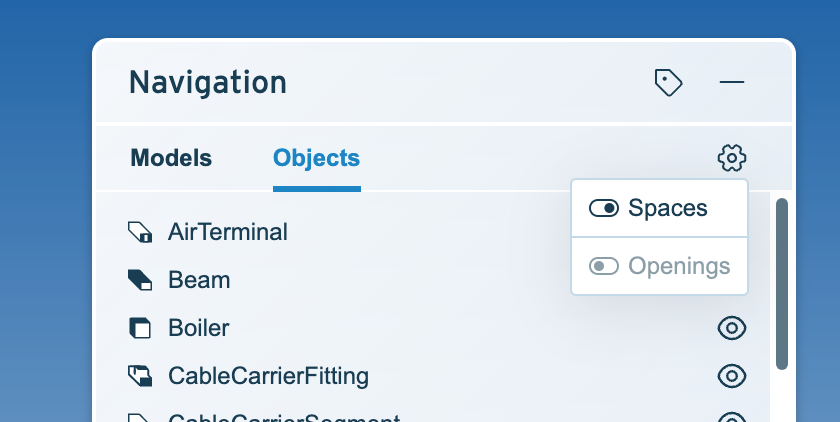
Task: Click the CableCarrierSegment object type icon
Action: click(140, 416)
